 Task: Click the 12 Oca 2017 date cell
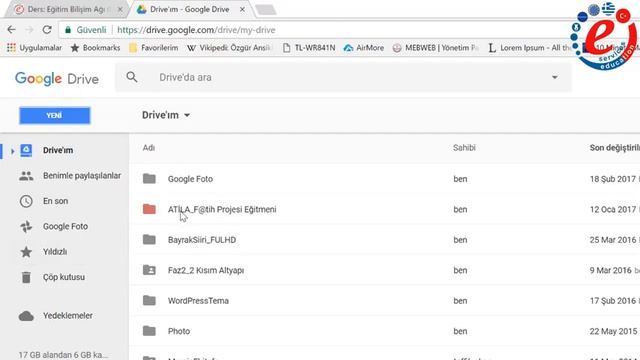pos(613,209)
